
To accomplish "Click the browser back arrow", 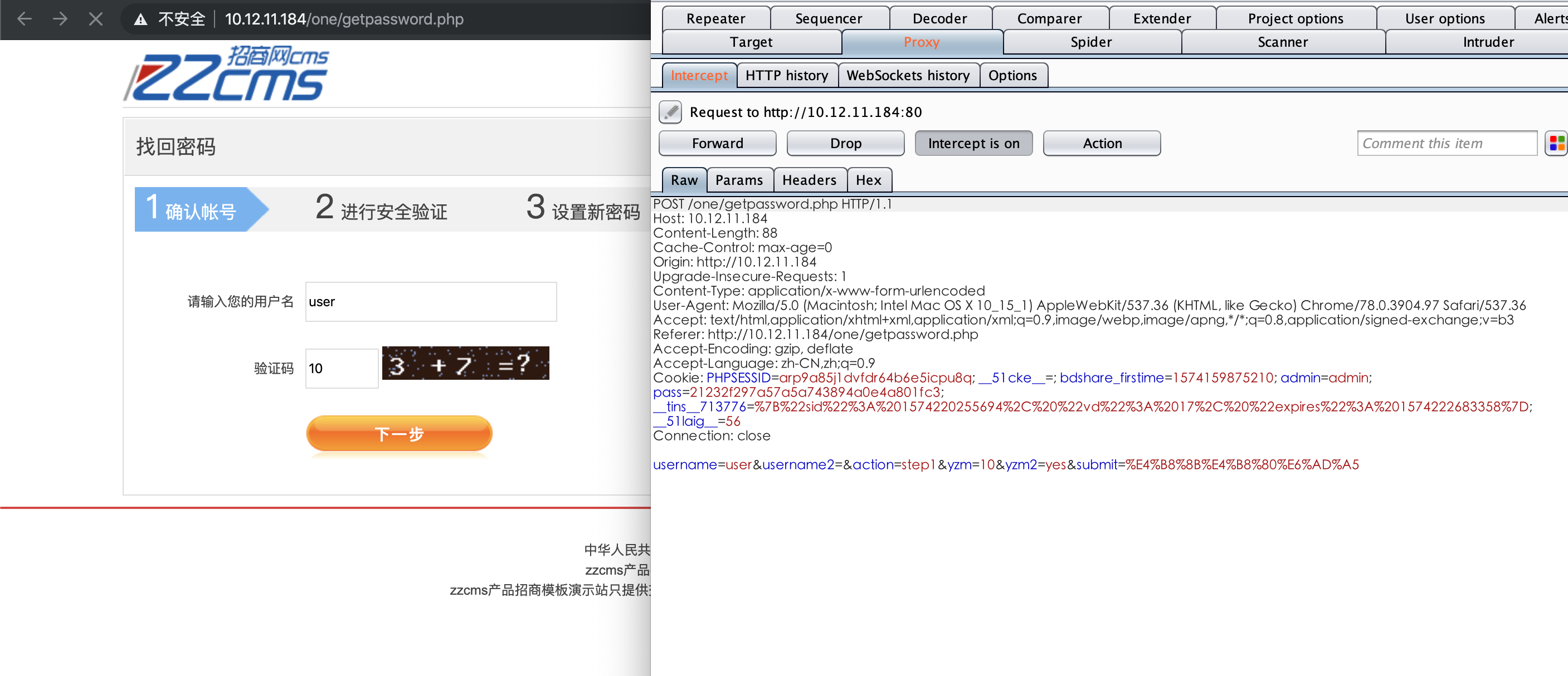I will click(x=25, y=19).
